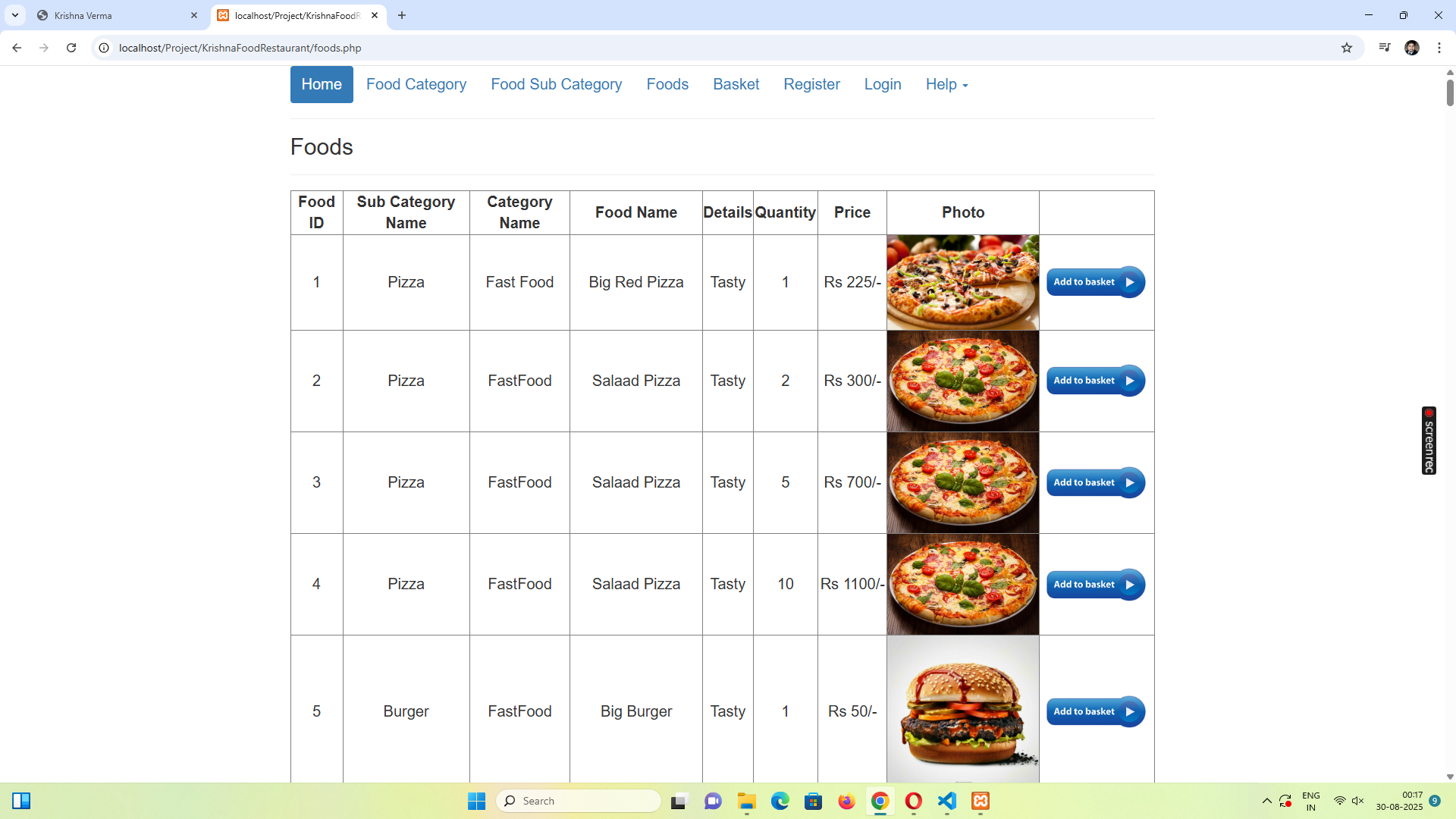Image resolution: width=1456 pixels, height=819 pixels.
Task: Open the Register page
Action: point(811,84)
